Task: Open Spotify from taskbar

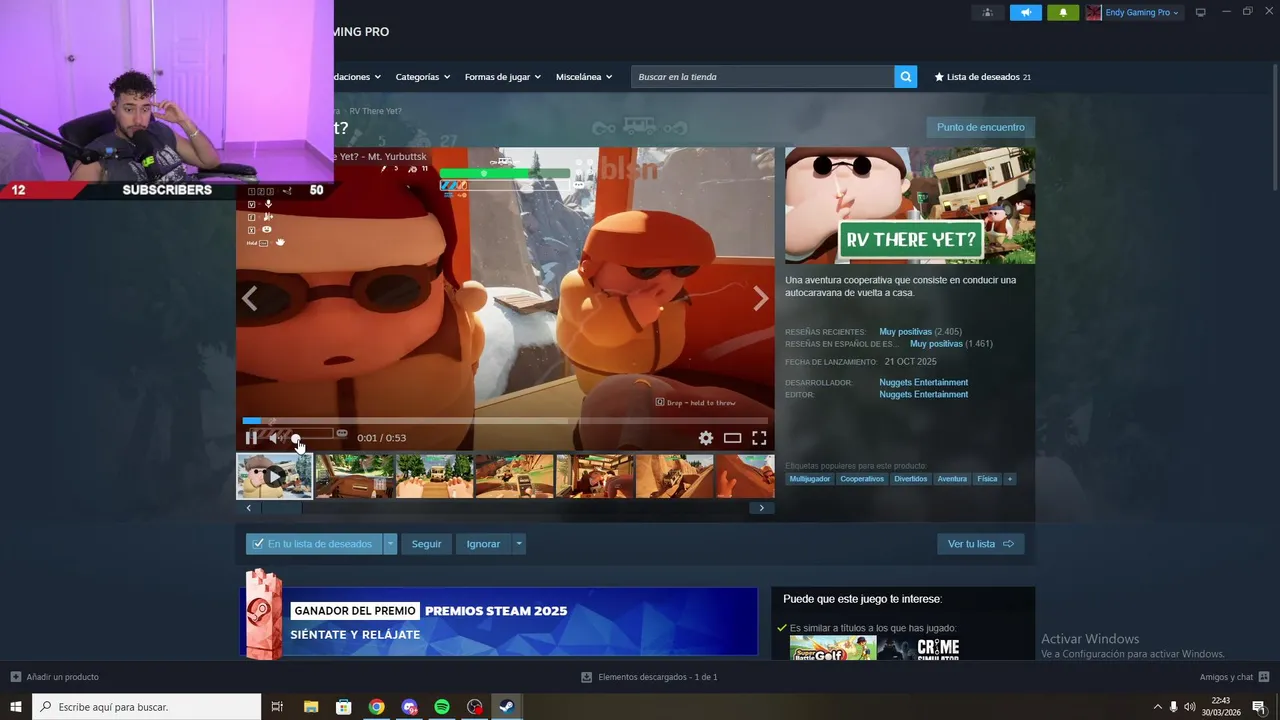Action: [x=442, y=707]
